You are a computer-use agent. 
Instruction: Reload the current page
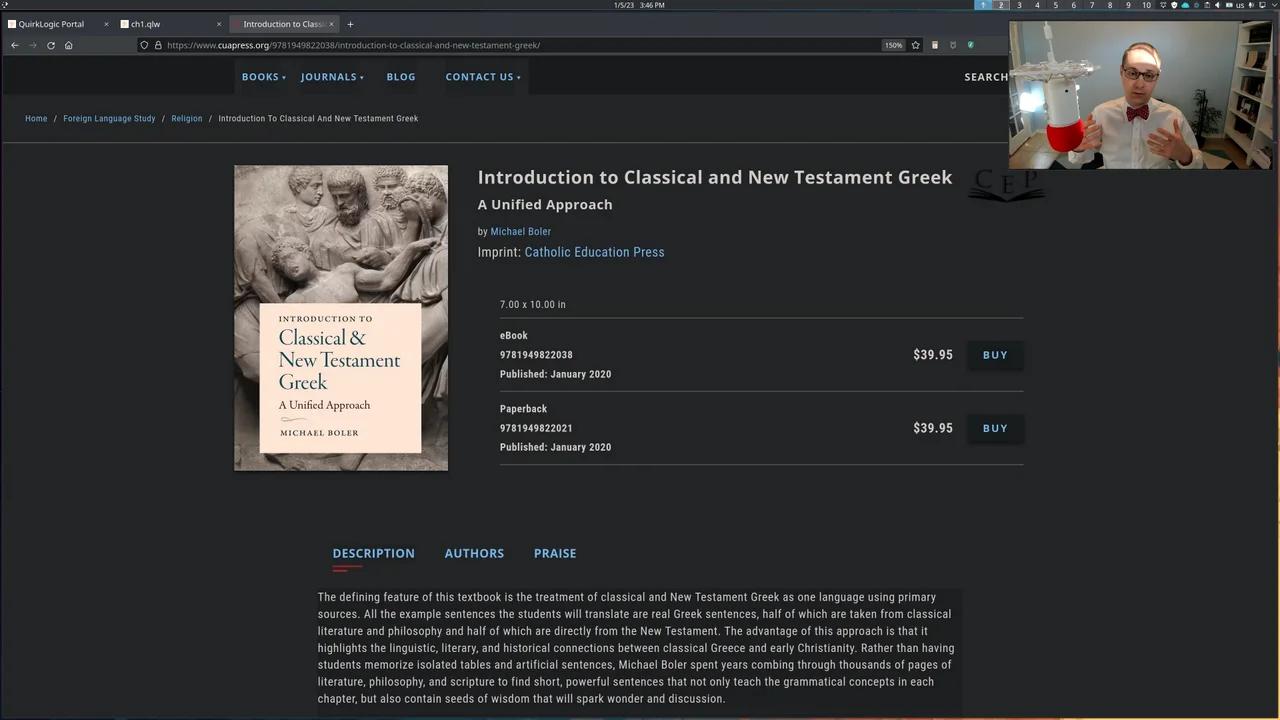tap(50, 45)
